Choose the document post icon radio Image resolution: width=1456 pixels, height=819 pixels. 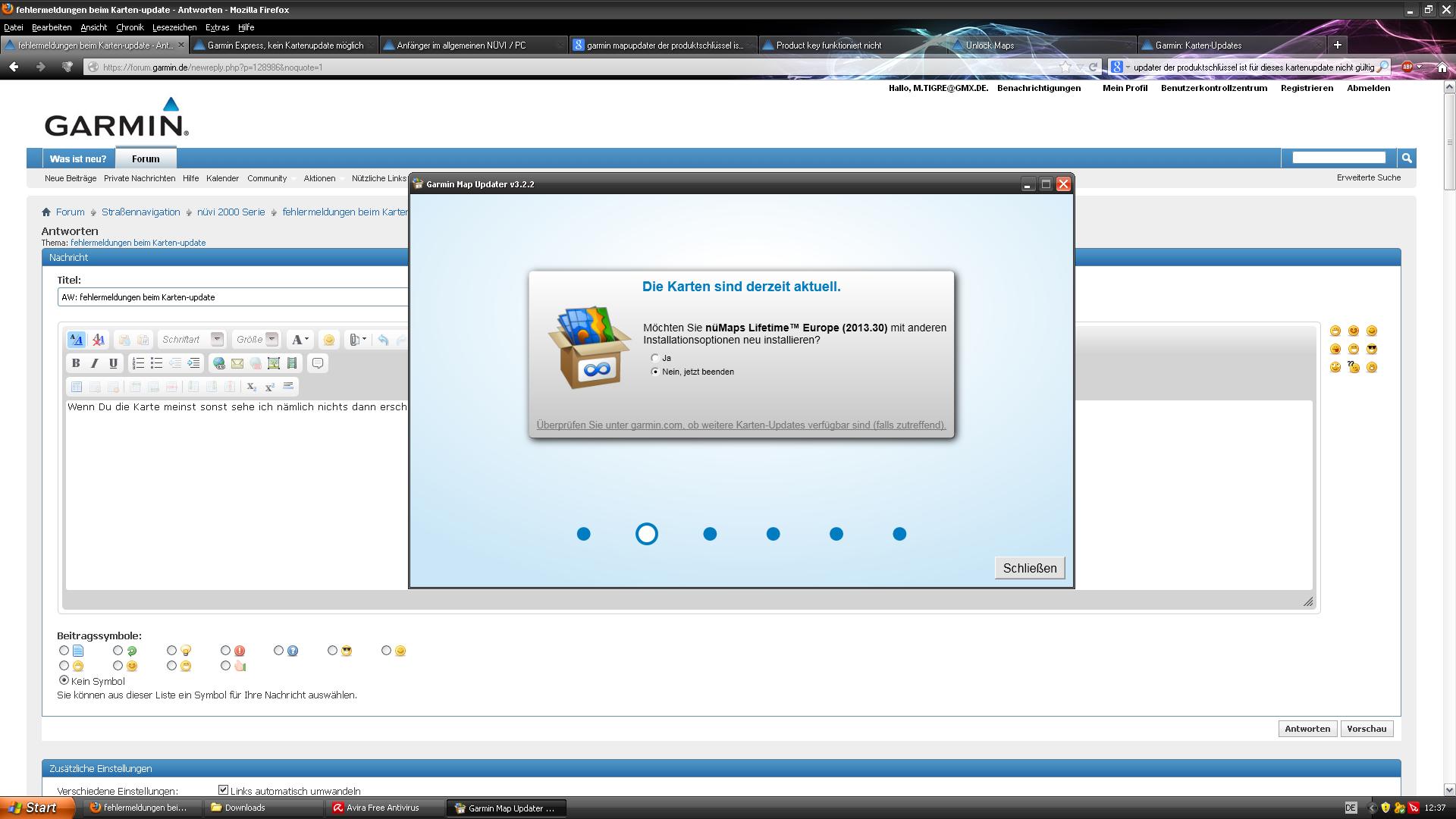[x=64, y=650]
